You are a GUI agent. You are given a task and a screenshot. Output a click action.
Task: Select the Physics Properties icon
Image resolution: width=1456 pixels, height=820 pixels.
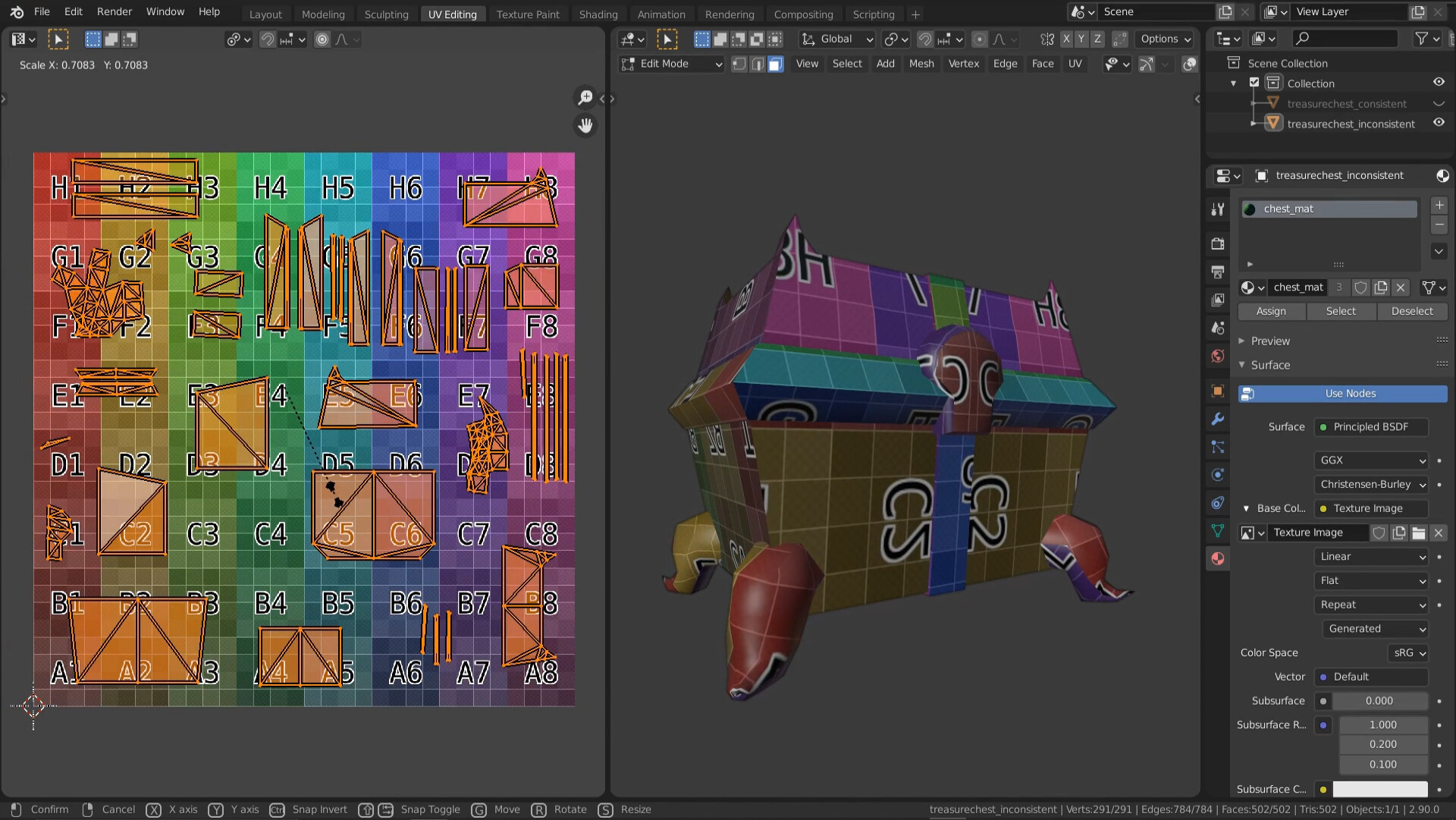tap(1217, 475)
